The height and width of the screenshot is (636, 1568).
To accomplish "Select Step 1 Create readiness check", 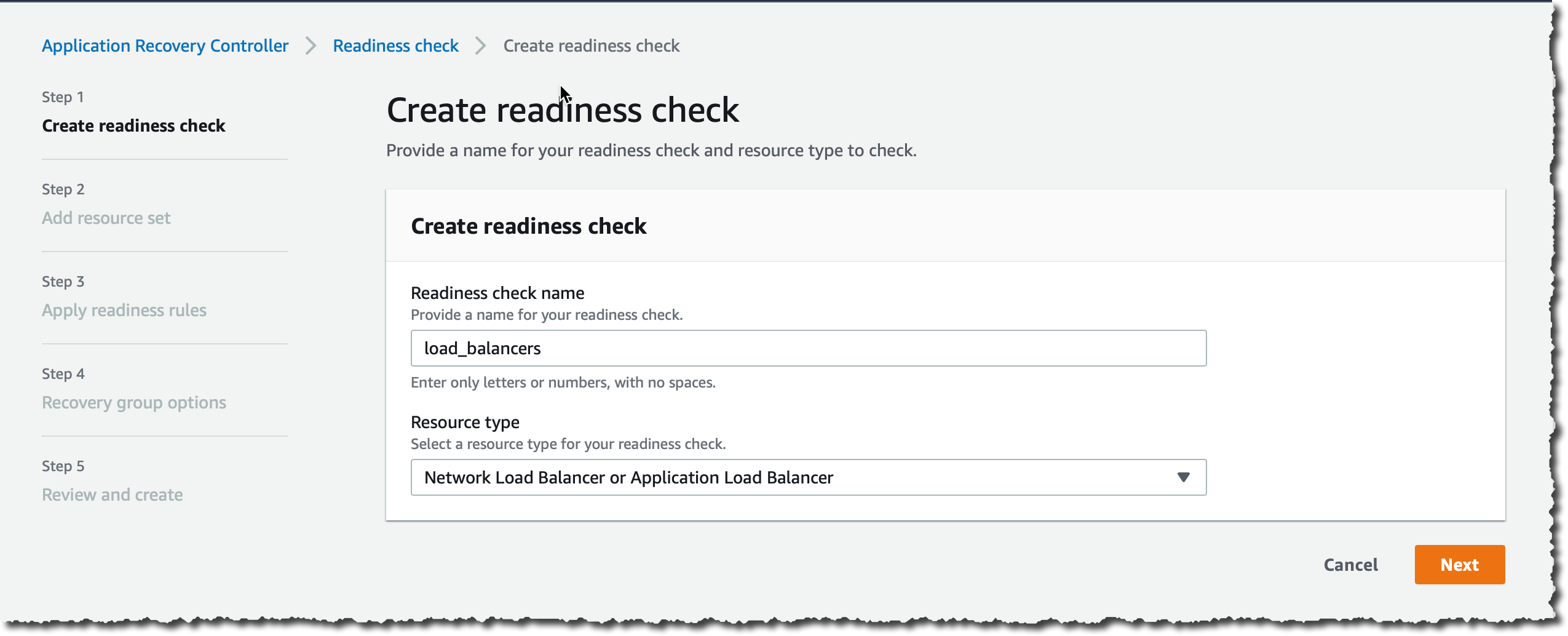I will (133, 125).
